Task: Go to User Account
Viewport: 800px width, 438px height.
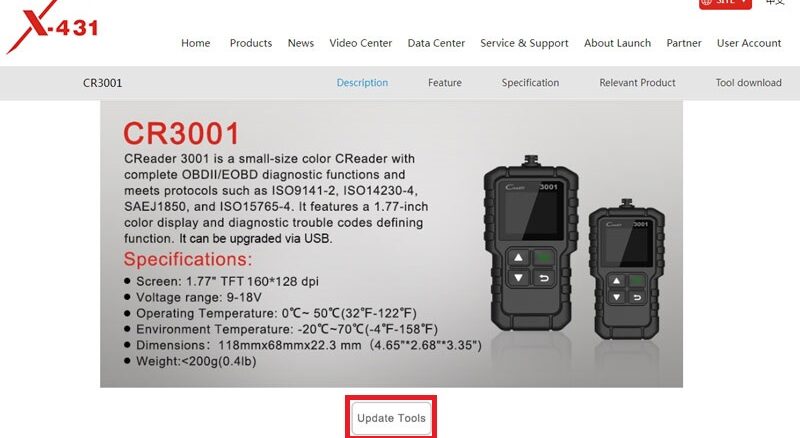Action: (748, 43)
